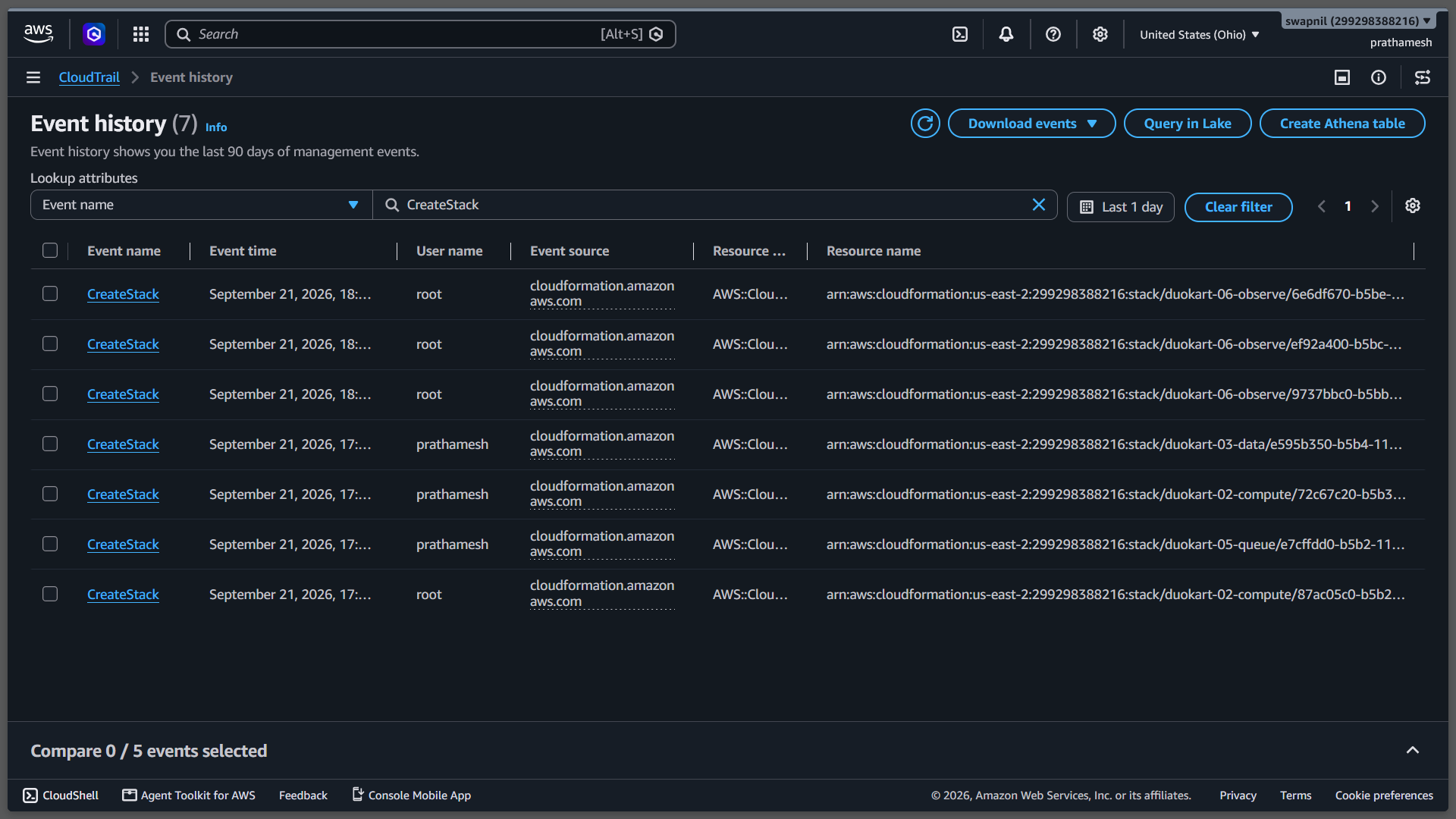Viewport: 1456px width, 819px height.
Task: Open the Event name lookup attribute dropdown
Action: (x=201, y=205)
